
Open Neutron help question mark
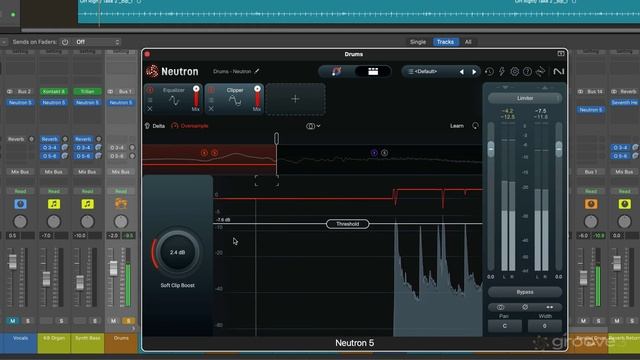click(527, 72)
